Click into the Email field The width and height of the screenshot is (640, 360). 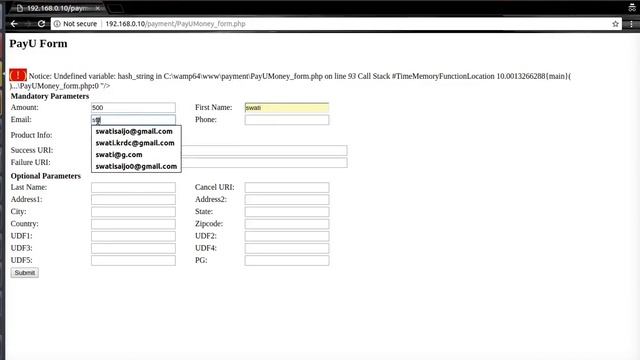coord(133,120)
